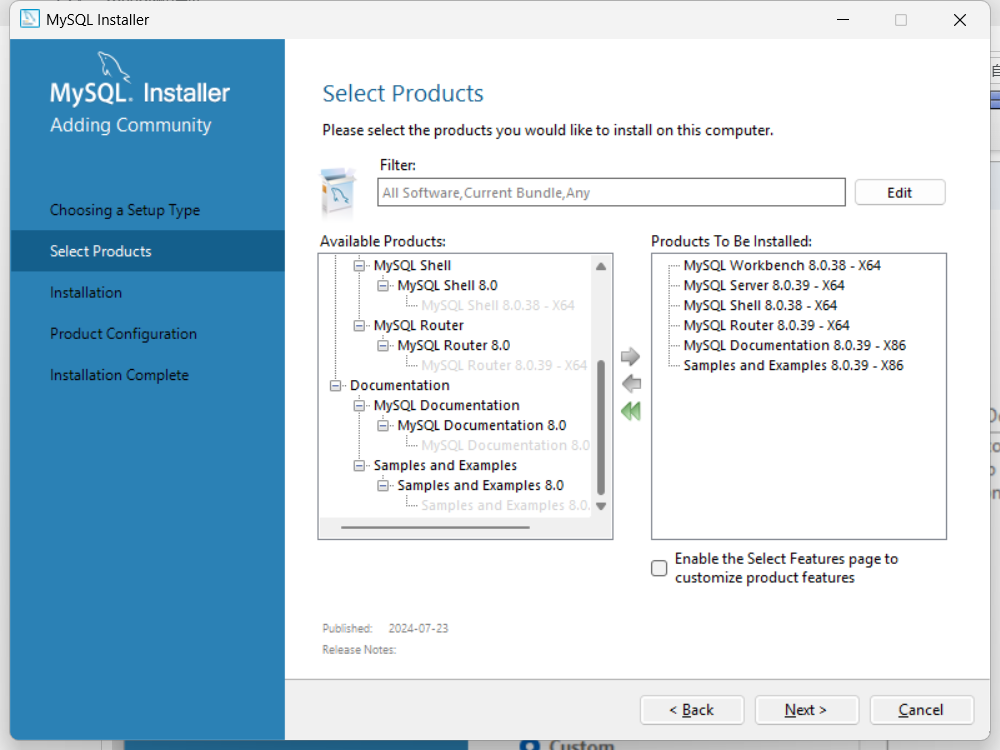Collapse the Samples and Examples 8.0 node
Screen dimensions: 1000x750
coord(383,485)
